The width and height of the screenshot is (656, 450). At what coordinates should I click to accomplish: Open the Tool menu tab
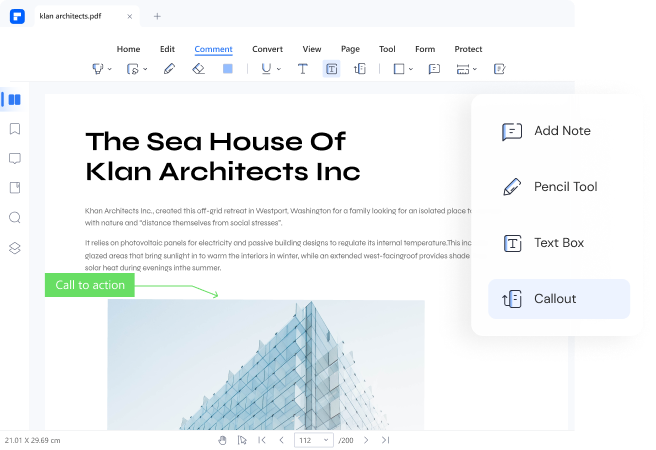coord(387,49)
